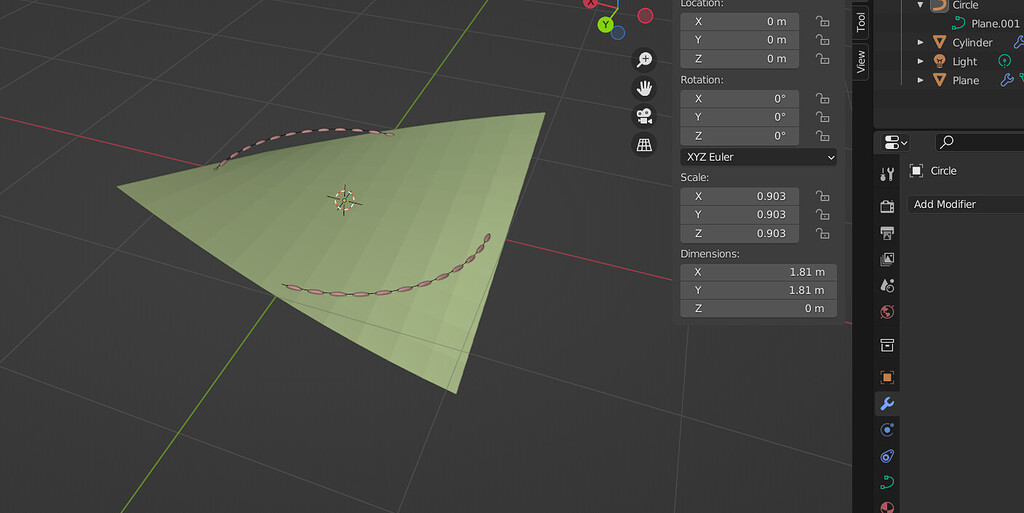Image resolution: width=1024 pixels, height=513 pixels.
Task: Click the negative X red circle on gizmo
Action: tap(645, 16)
